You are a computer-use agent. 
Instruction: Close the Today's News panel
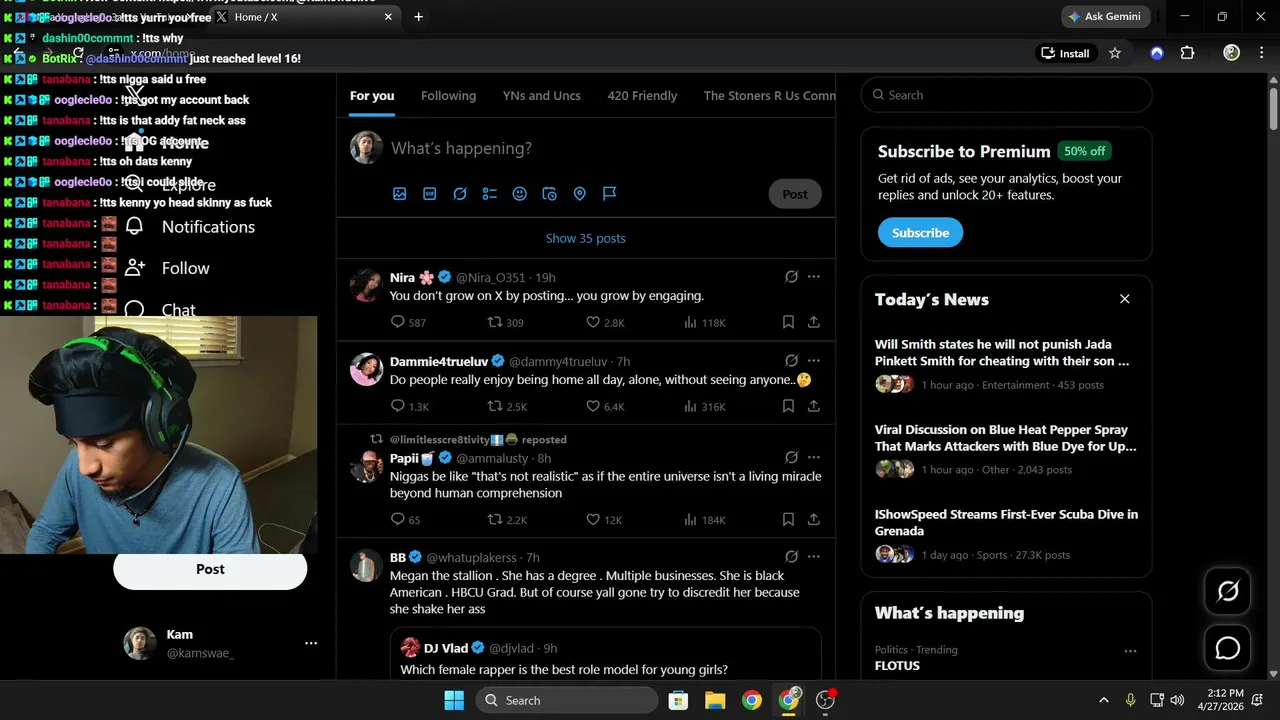tap(1125, 299)
